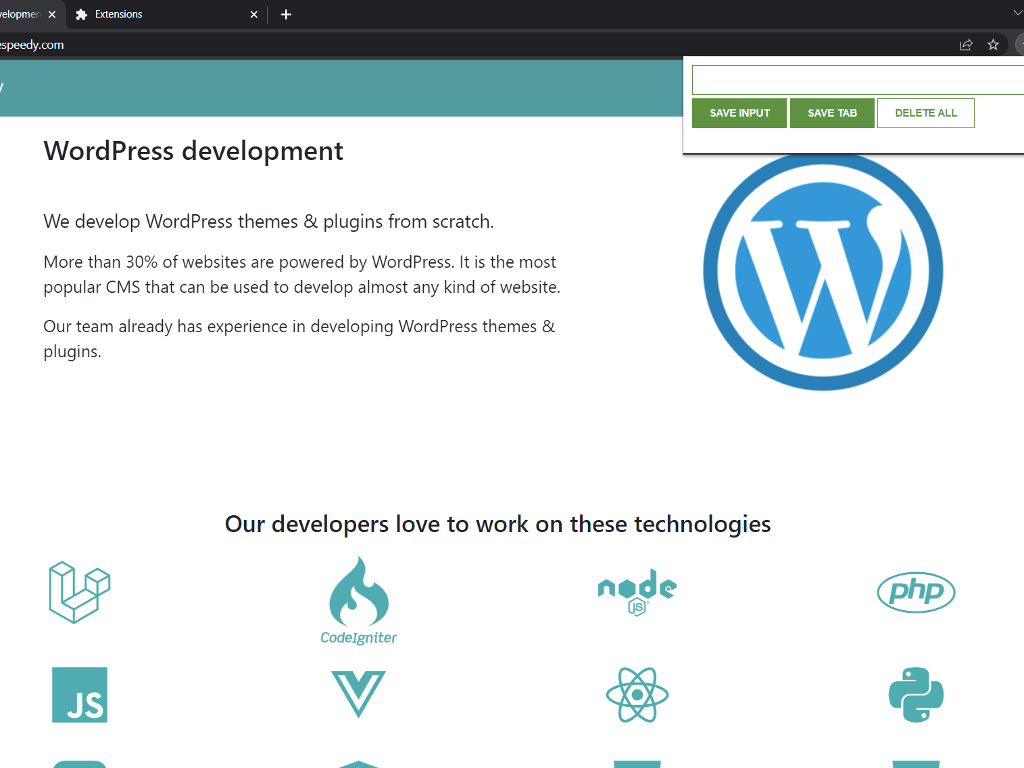Click the JavaScript JS logo
1024x768 pixels.
pos(80,695)
